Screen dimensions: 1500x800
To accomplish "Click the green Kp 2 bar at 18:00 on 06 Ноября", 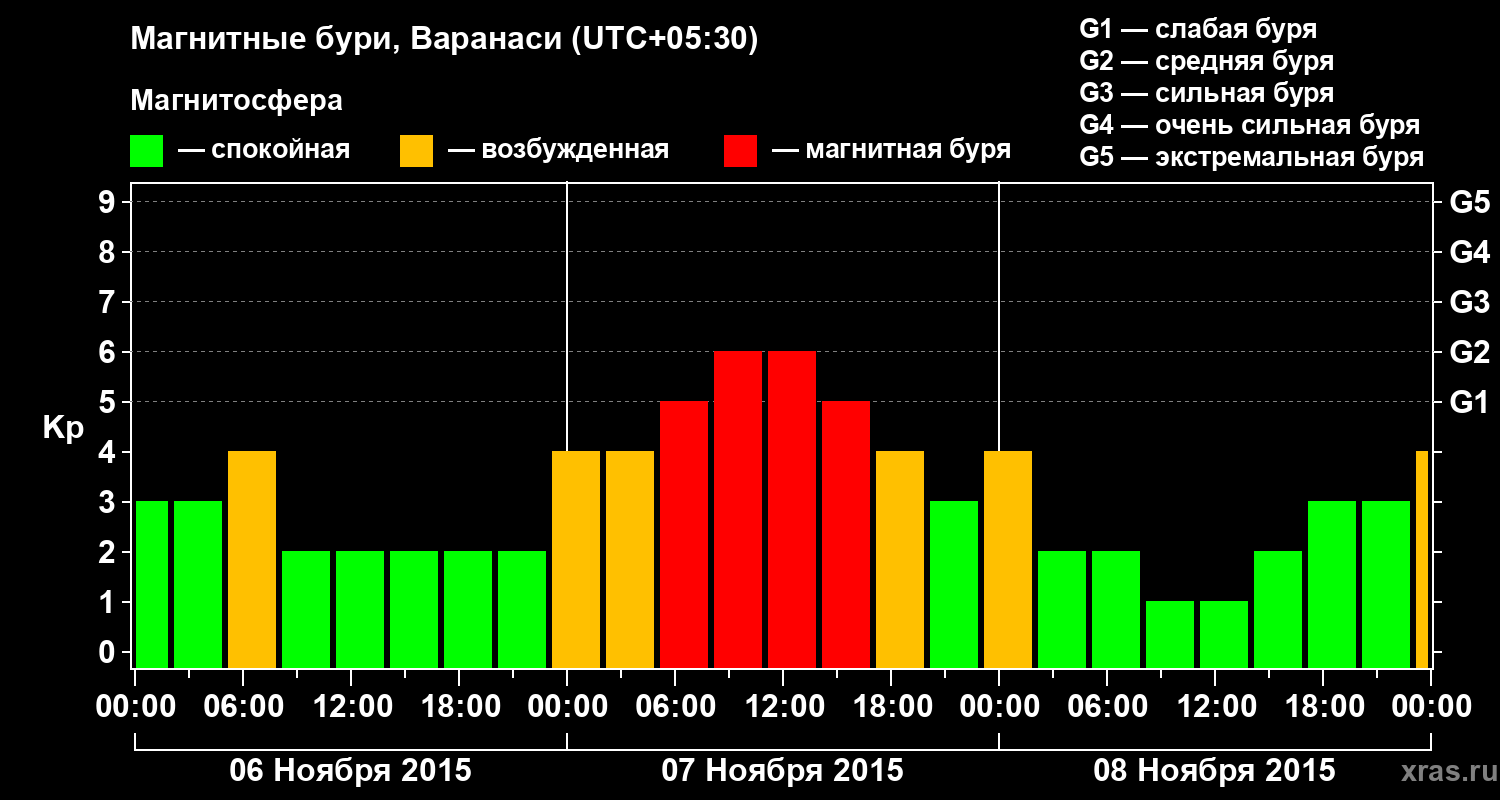I will point(468,610).
